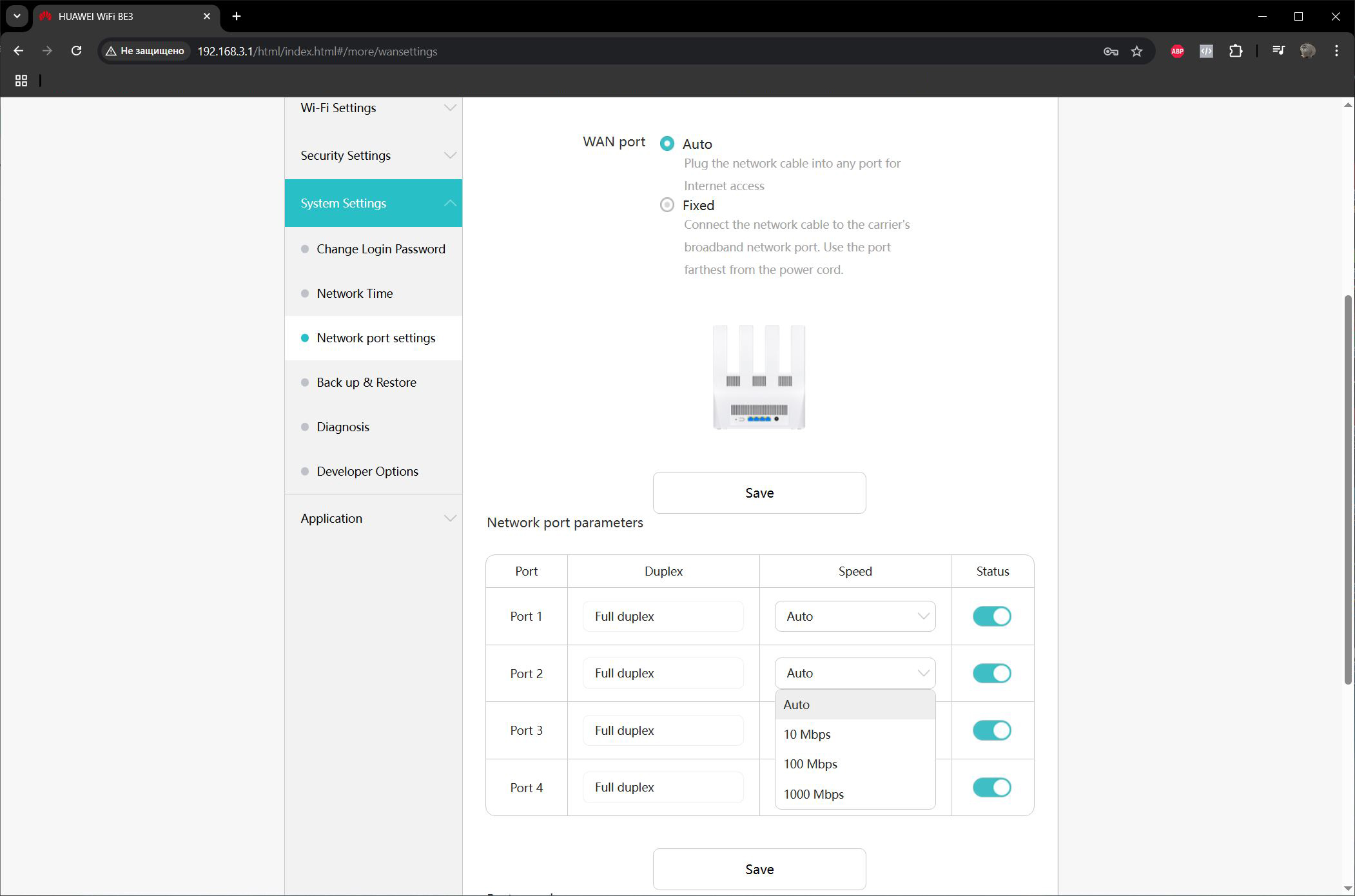Screen dimensions: 1355x896
Task: Reload the router settings page
Action: (76, 51)
